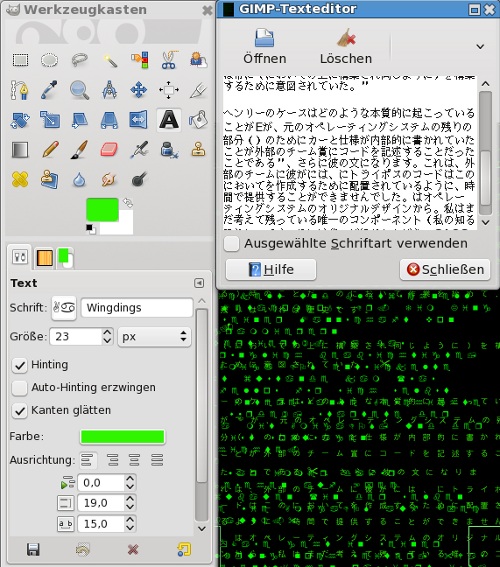
Task: Check Ausgewählte Schriftart verwenden
Action: [x=231, y=243]
